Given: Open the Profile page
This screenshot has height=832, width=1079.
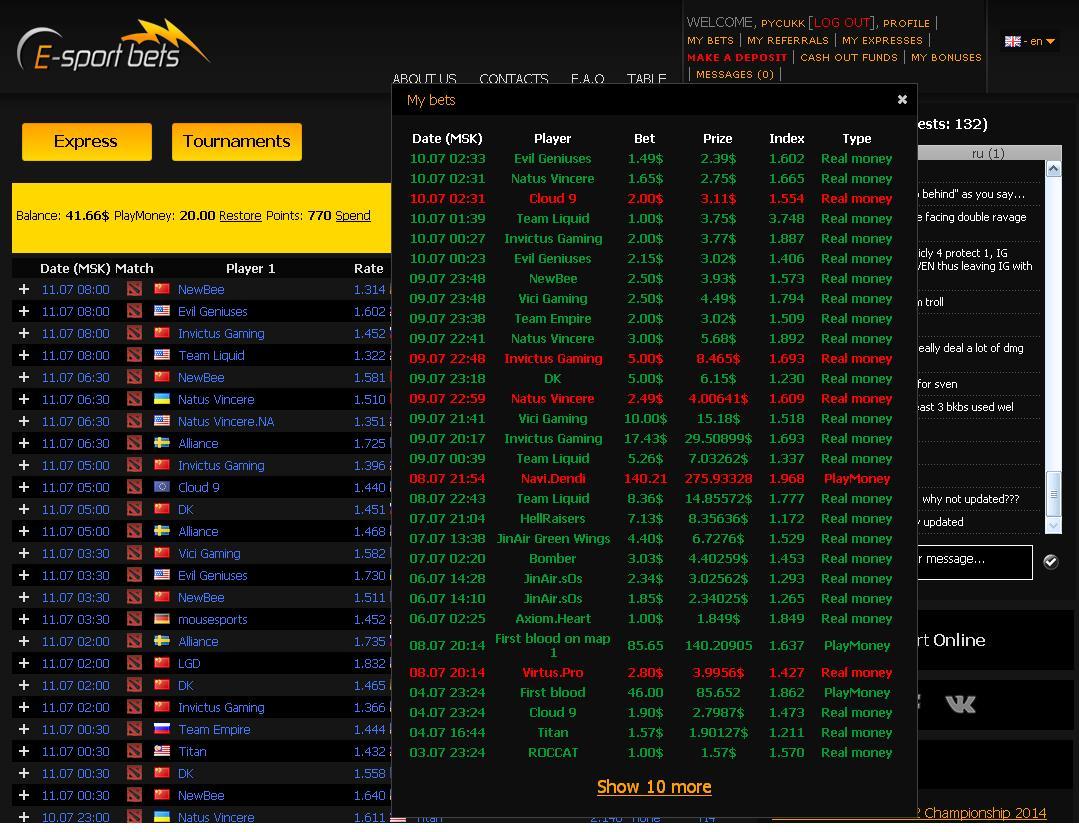Looking at the screenshot, I should (x=906, y=23).
